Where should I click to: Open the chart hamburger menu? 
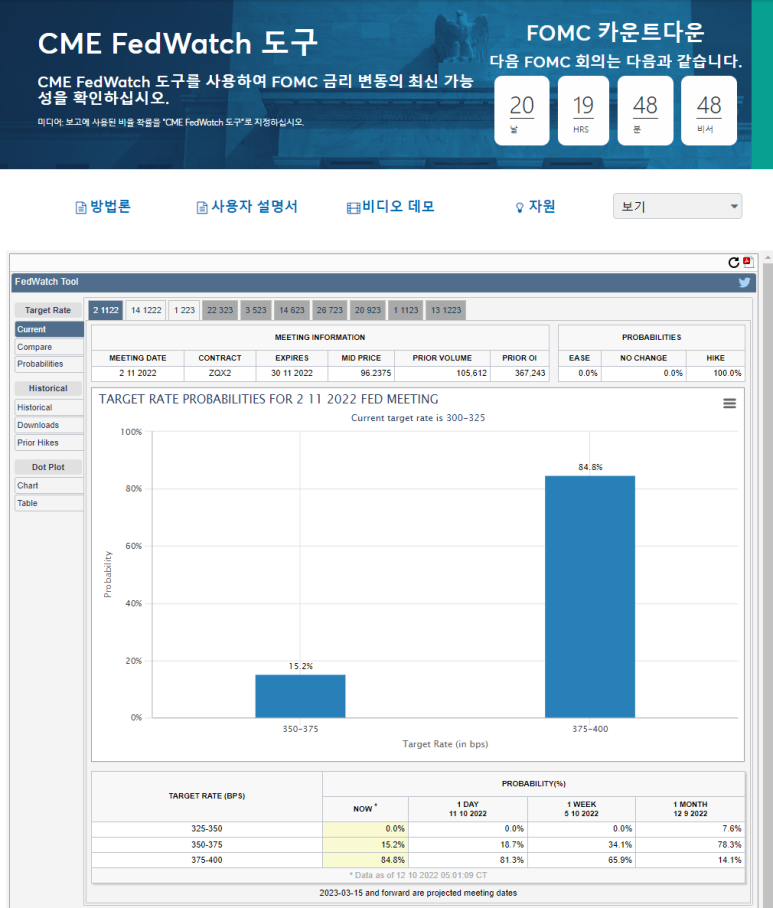coord(730,403)
